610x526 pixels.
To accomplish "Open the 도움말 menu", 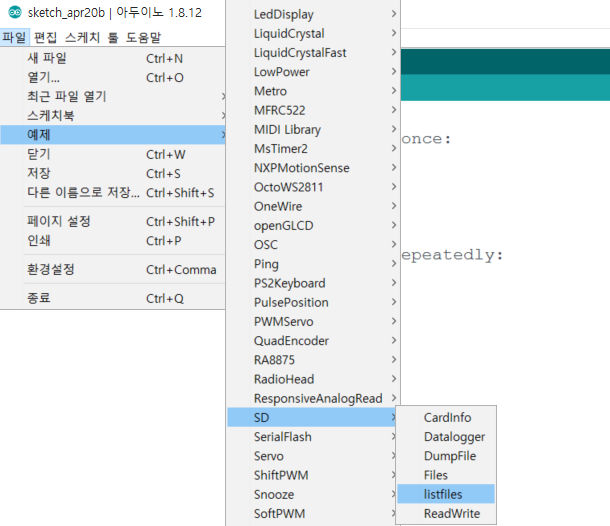I will tap(143, 38).
